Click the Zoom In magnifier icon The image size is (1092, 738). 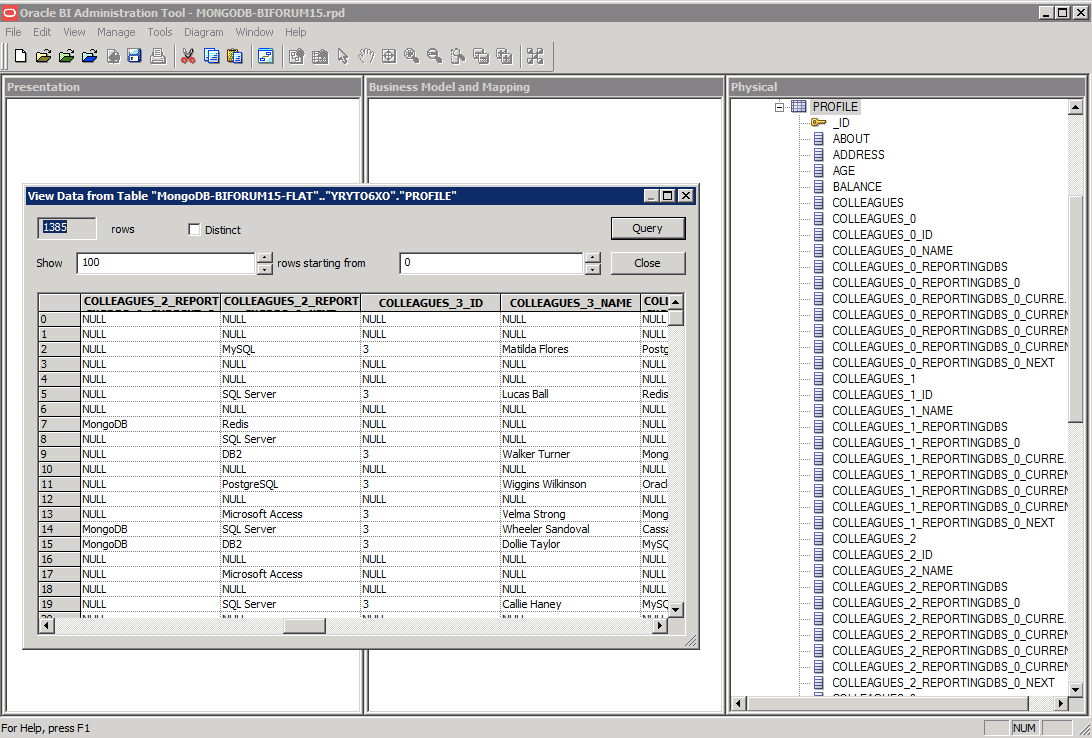coord(411,56)
